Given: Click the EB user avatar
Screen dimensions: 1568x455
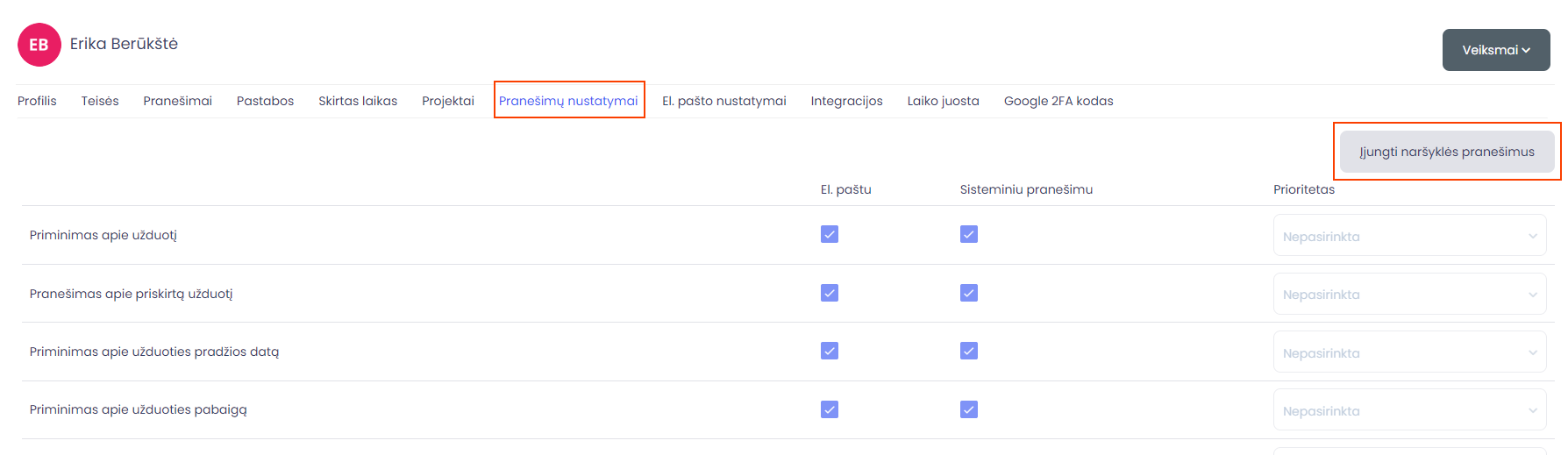Looking at the screenshot, I should (x=39, y=45).
